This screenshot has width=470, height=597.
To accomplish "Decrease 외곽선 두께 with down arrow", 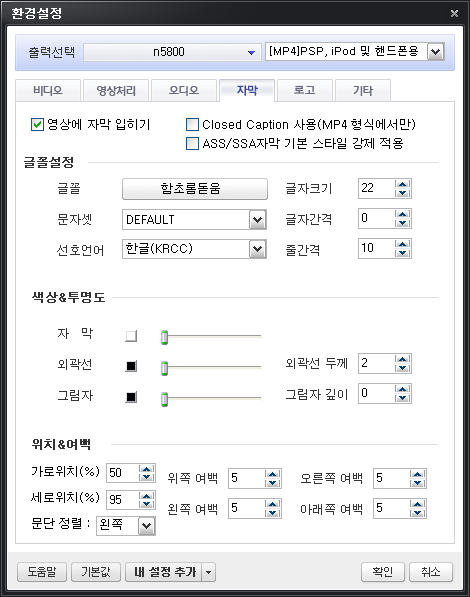I will tap(403, 368).
